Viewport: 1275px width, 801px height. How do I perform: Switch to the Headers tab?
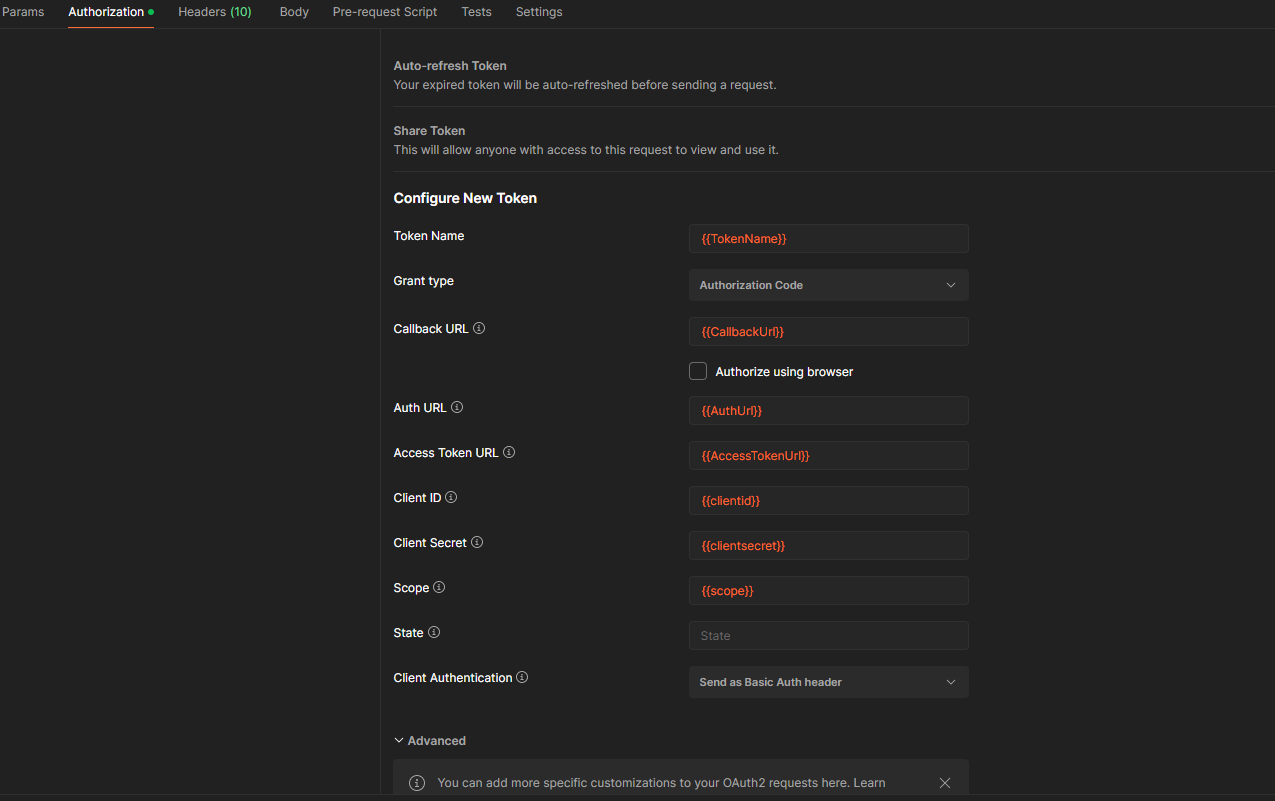tap(214, 12)
